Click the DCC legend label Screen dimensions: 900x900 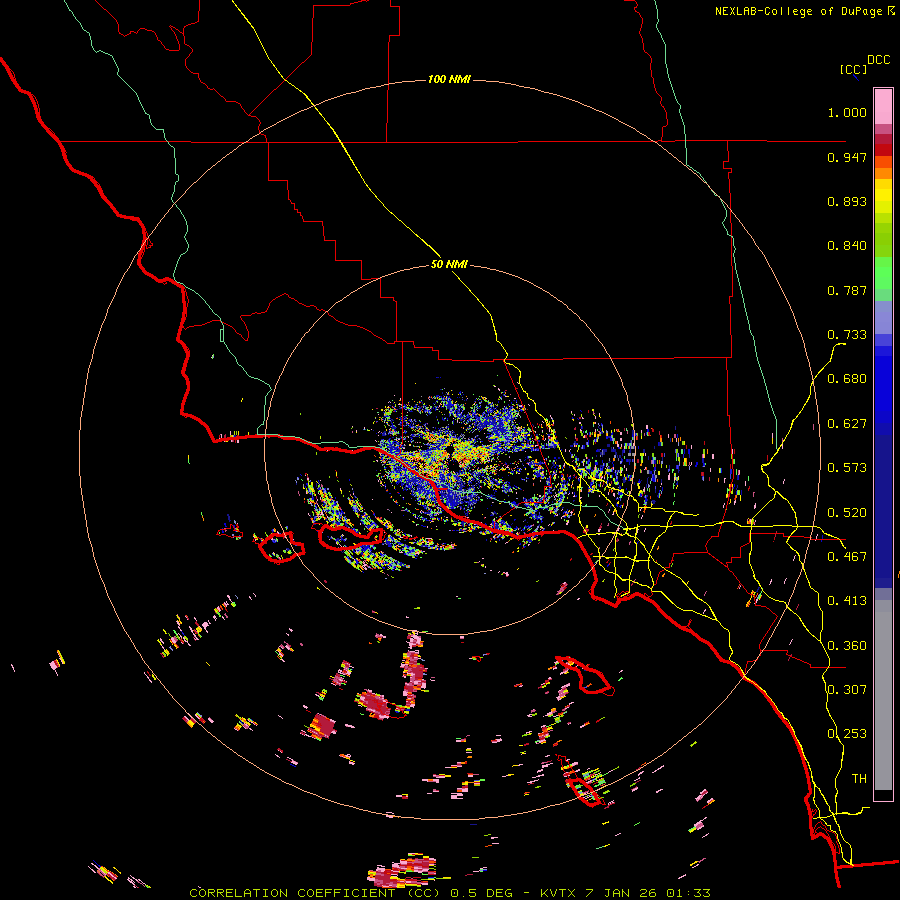pos(879,60)
